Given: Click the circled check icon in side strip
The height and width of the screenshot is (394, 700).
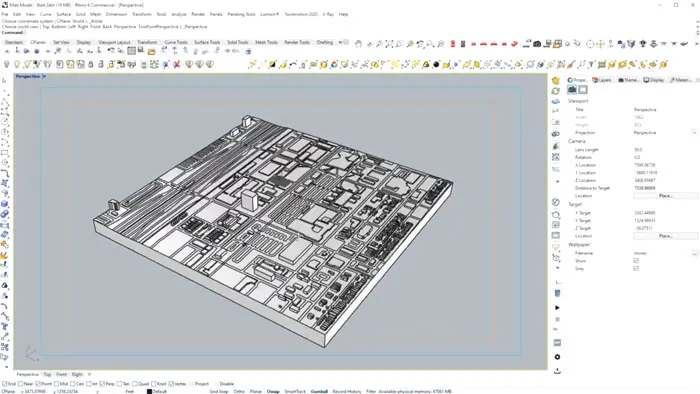Looking at the screenshot, I should (556, 202).
